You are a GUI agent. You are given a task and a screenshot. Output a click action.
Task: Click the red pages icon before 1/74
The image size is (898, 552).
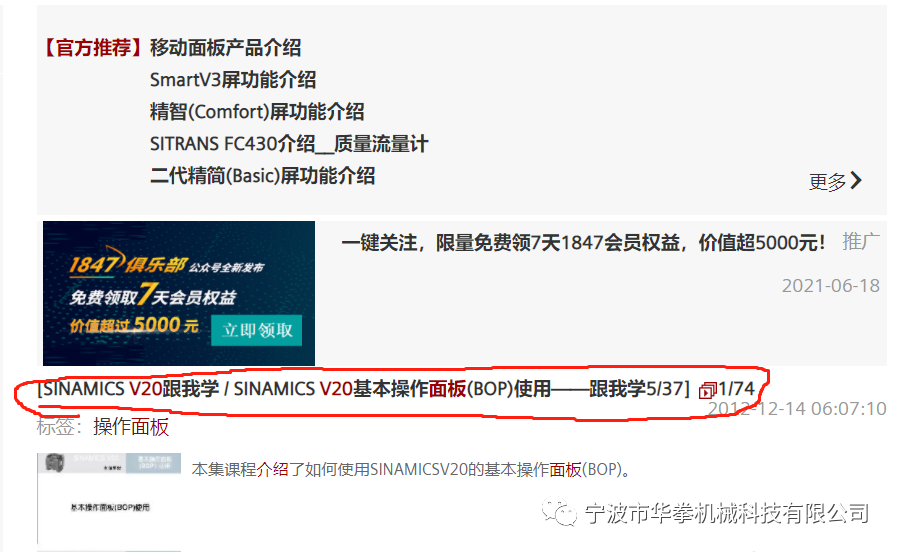[707, 391]
